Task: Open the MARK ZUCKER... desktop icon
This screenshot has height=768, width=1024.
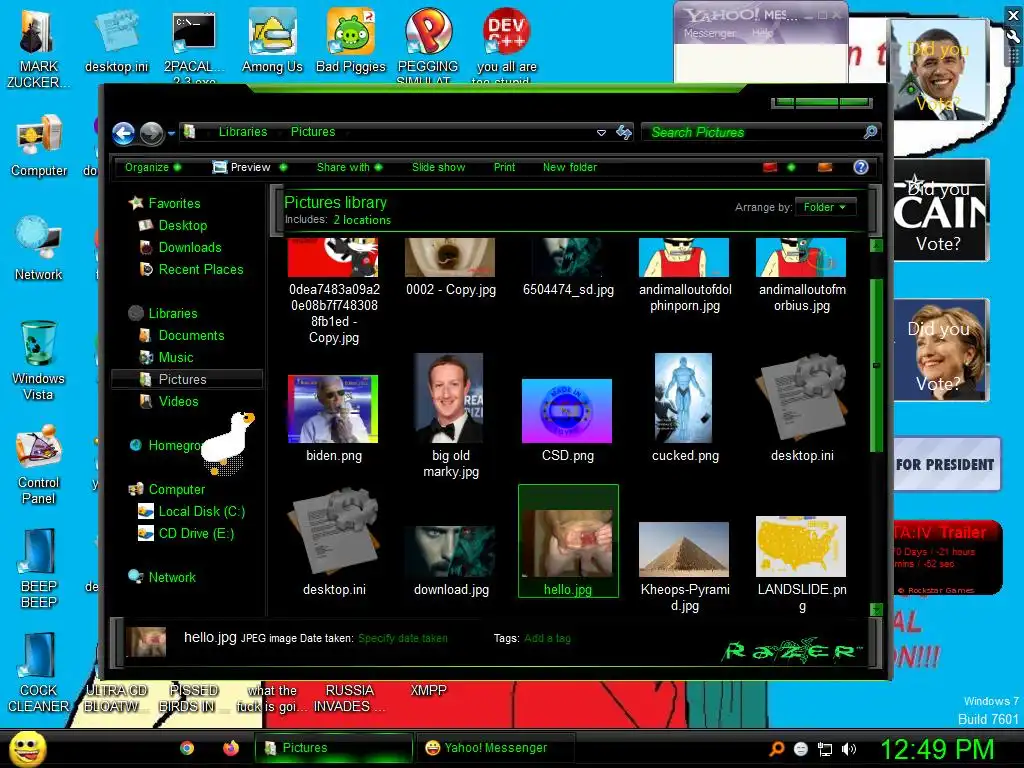Action: pos(39,49)
